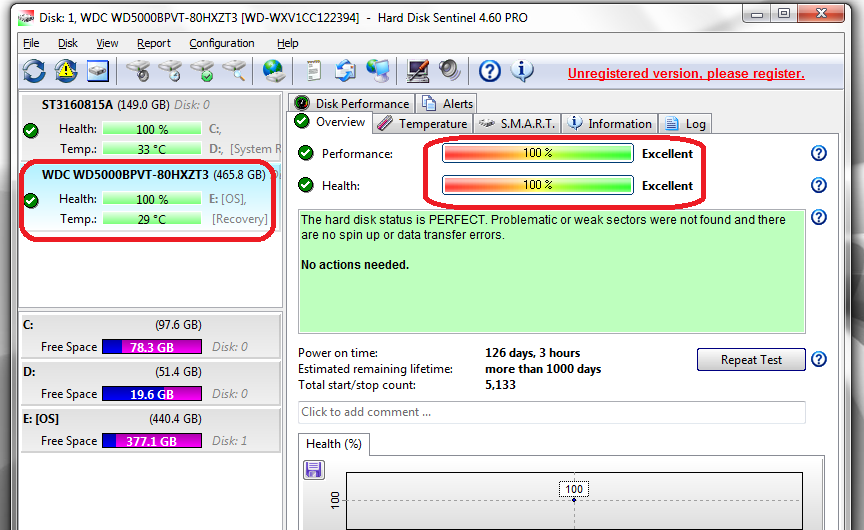
Task: Click the No actions needed status text
Action: [x=355, y=265]
